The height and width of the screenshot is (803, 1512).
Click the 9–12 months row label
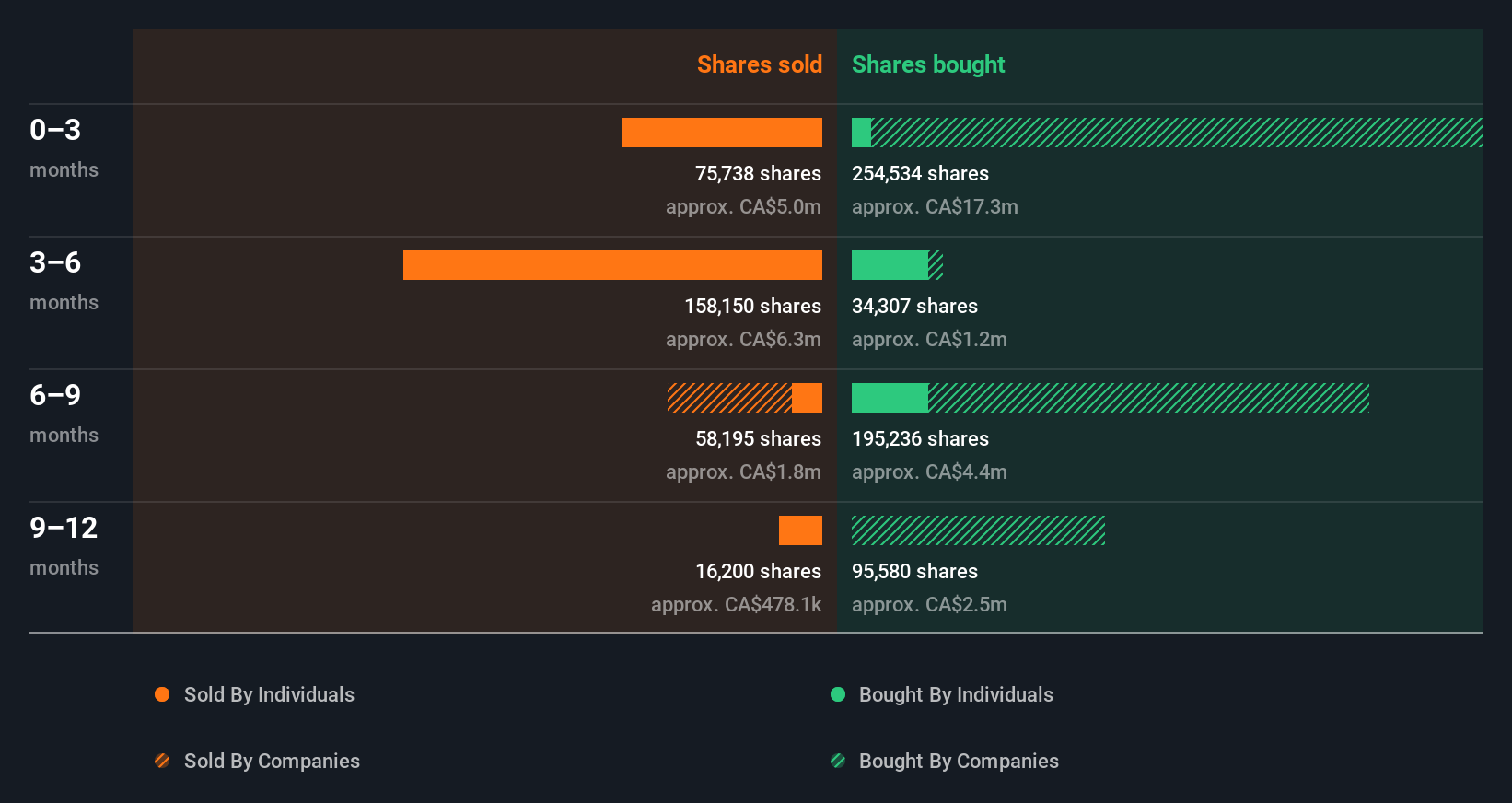point(64,547)
